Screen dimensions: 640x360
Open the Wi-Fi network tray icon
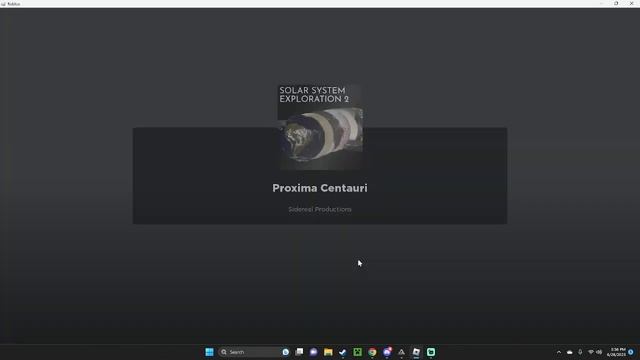point(591,352)
